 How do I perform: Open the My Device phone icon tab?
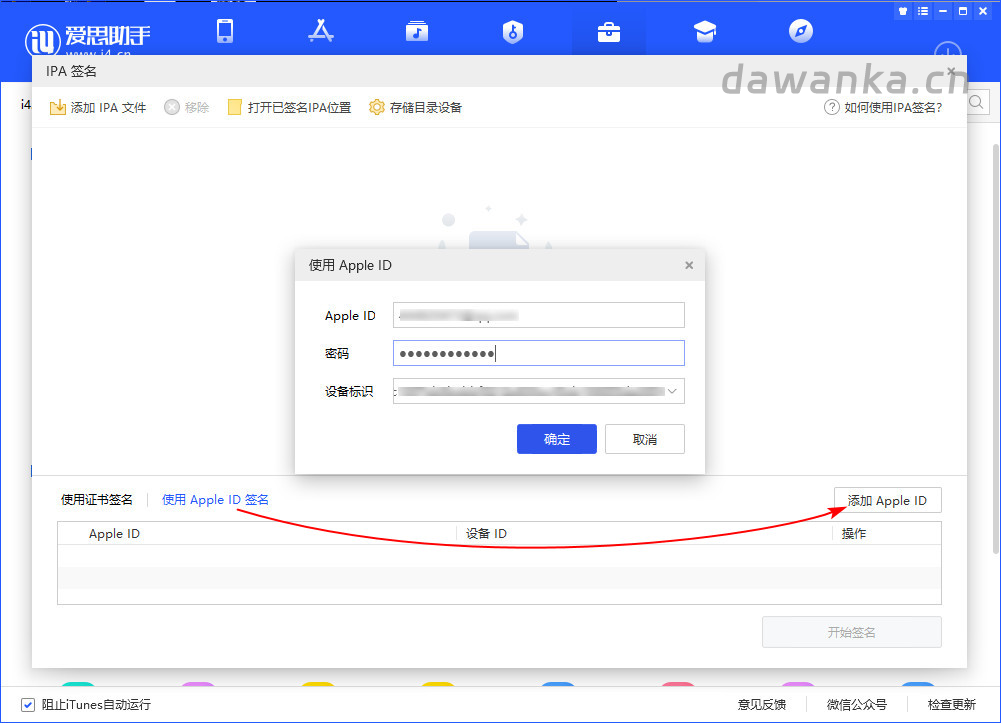(225, 31)
